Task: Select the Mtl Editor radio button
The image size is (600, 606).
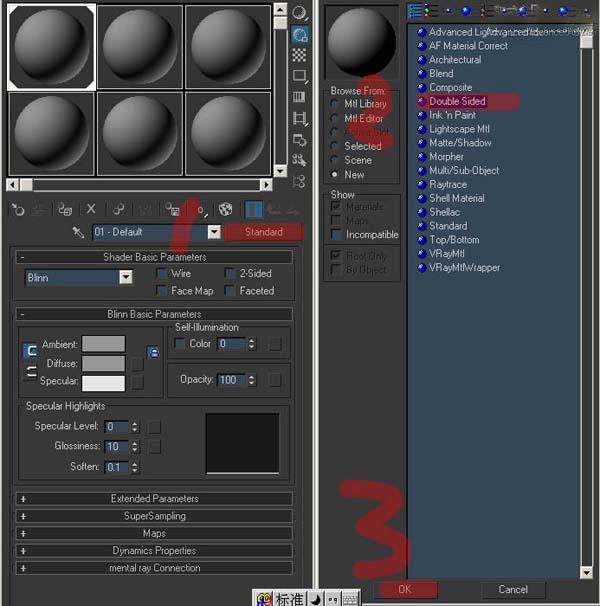Action: 334,118
